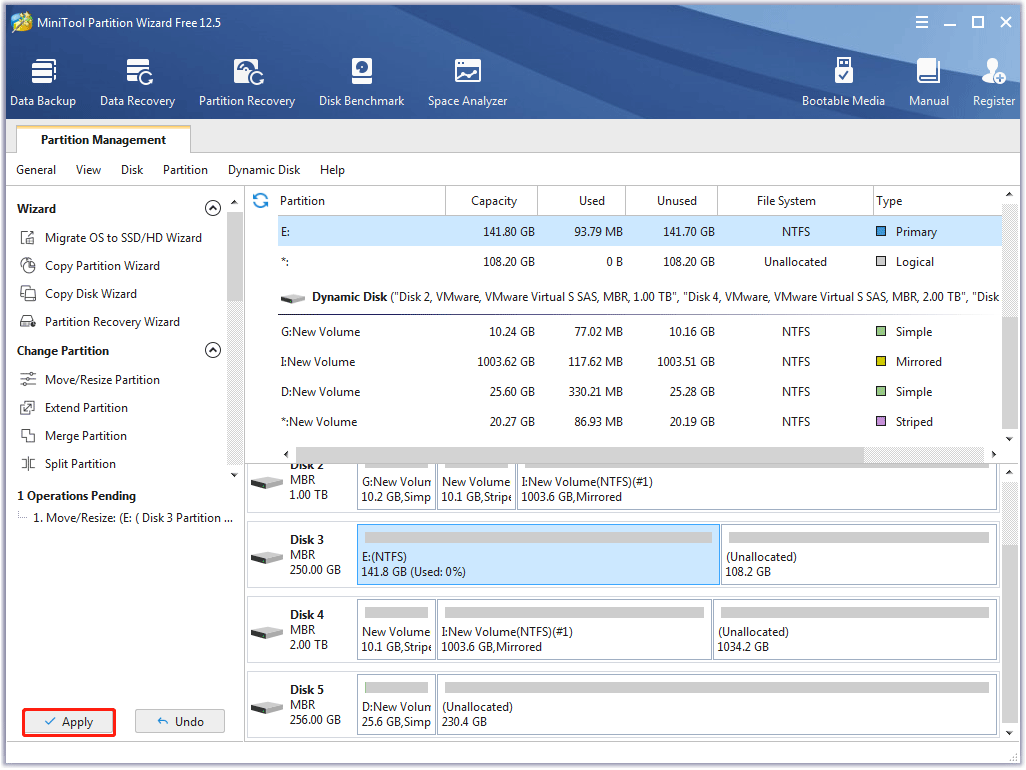This screenshot has height=770, width=1026.
Task: Undo the last pending operation
Action: (180, 722)
